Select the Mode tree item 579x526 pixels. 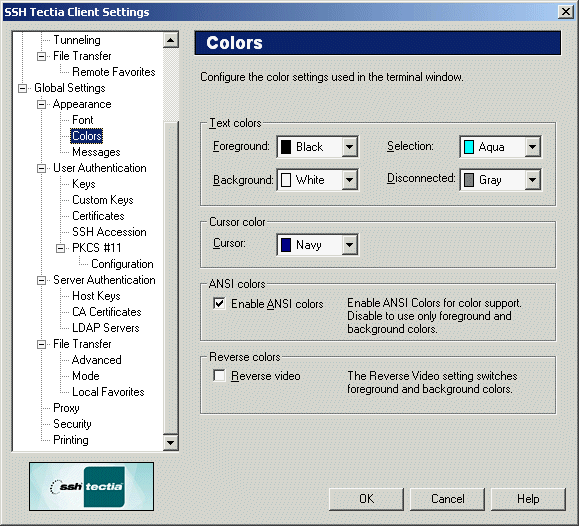86,376
